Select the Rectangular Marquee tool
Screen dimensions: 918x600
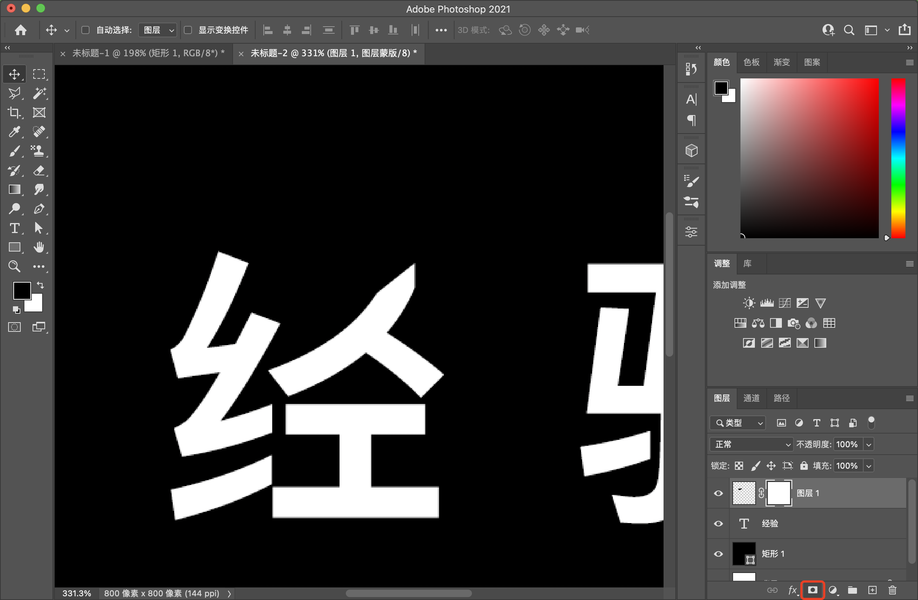click(39, 74)
